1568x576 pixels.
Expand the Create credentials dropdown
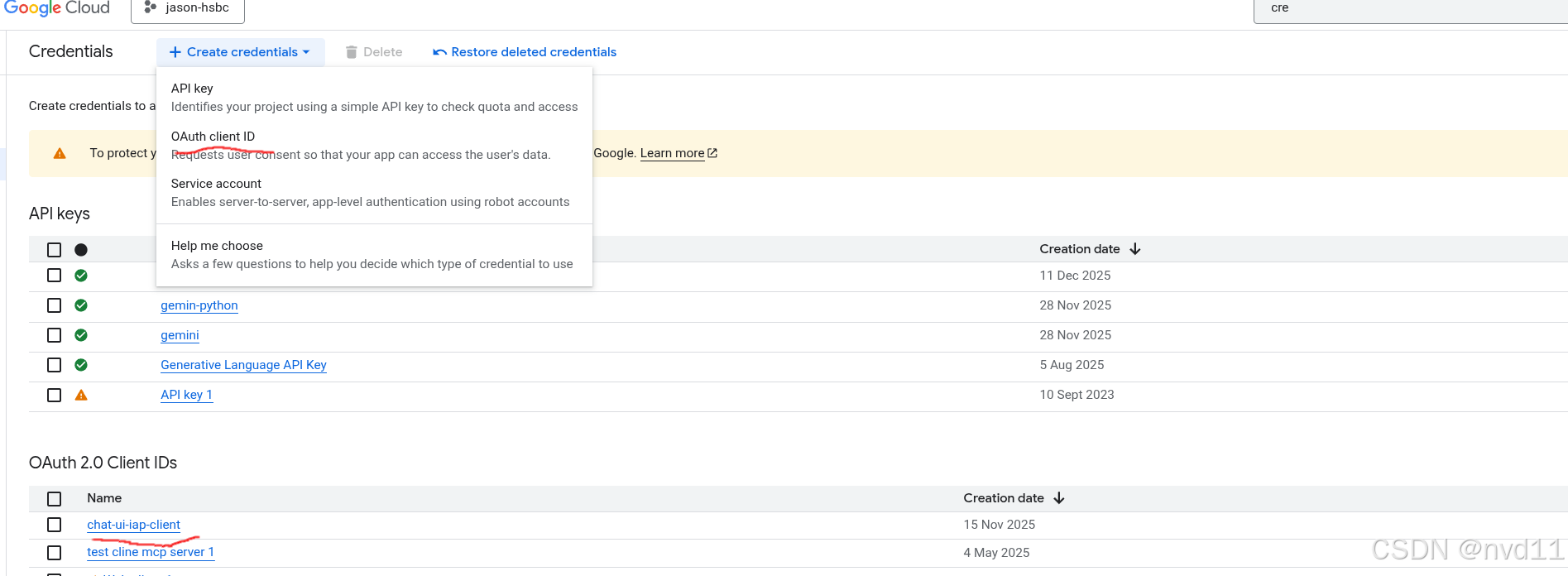tap(240, 52)
